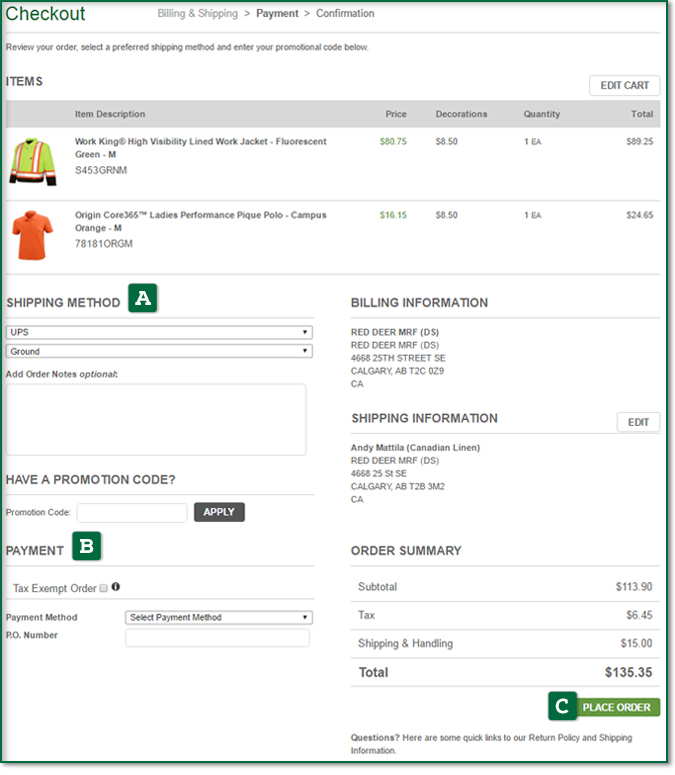Click into the Promotion Code field
This screenshot has width=675, height=775.
tap(132, 513)
